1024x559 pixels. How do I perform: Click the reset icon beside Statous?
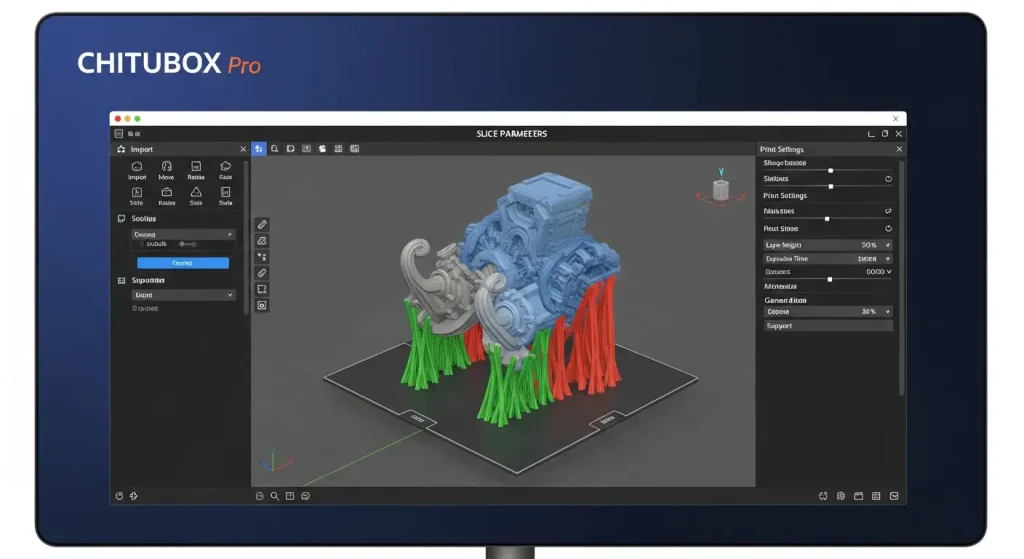[x=888, y=179]
